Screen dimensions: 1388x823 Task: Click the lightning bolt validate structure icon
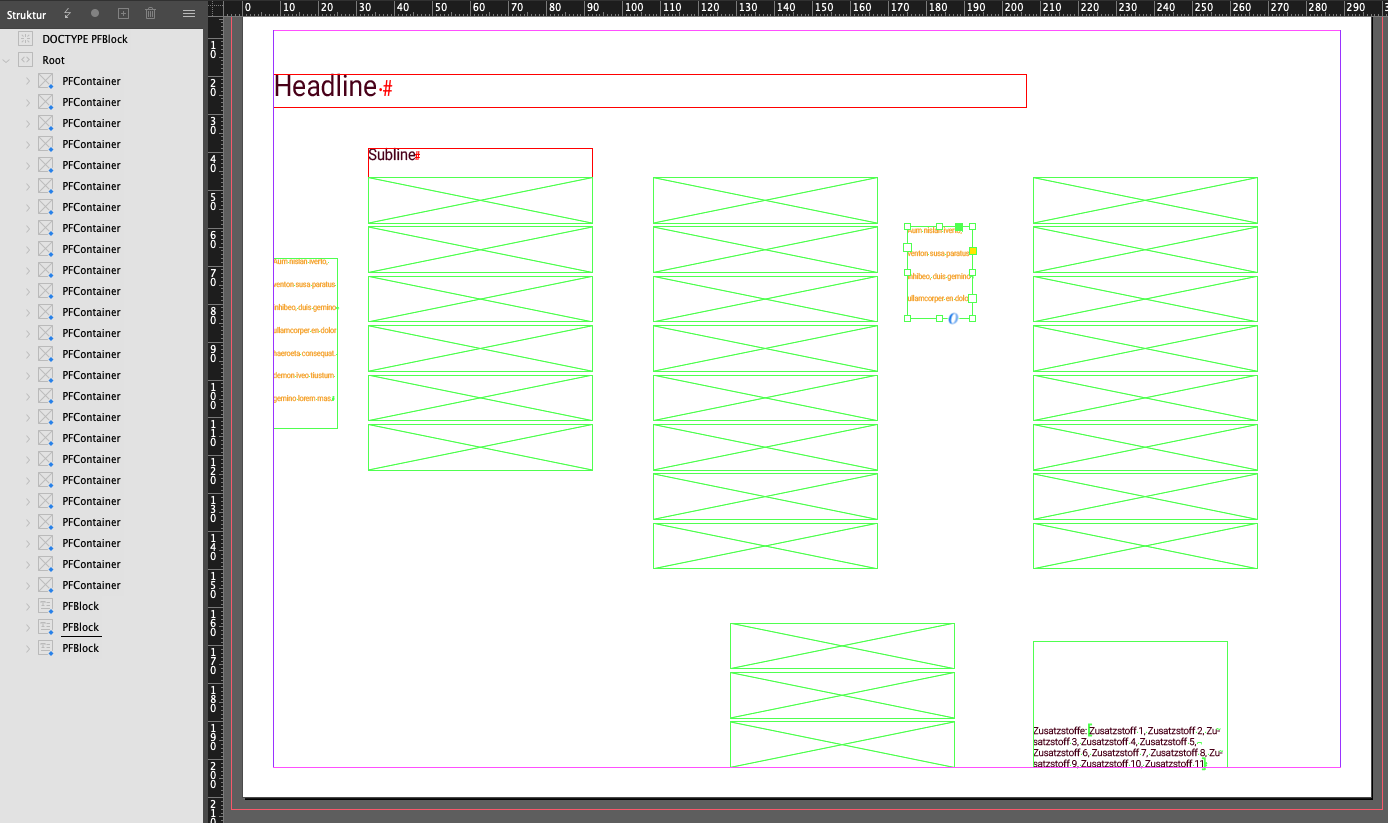67,14
